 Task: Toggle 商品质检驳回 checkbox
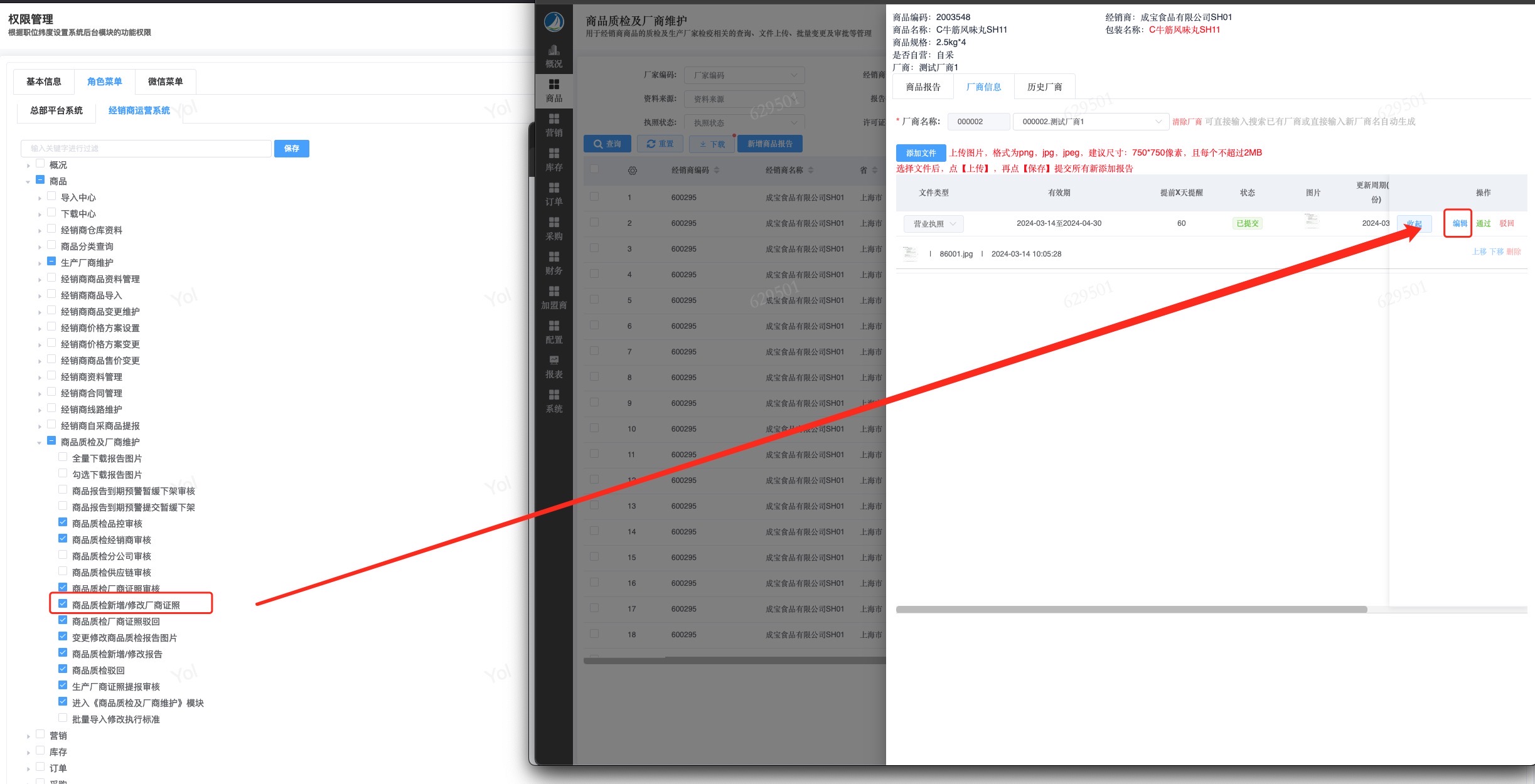(x=63, y=669)
